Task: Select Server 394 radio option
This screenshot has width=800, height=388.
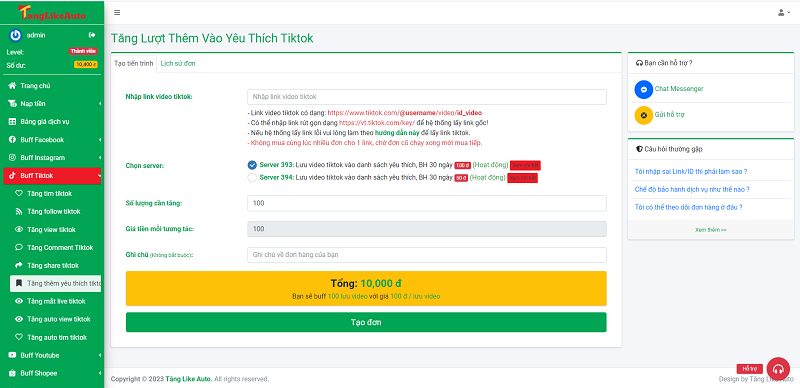Action: [252, 178]
